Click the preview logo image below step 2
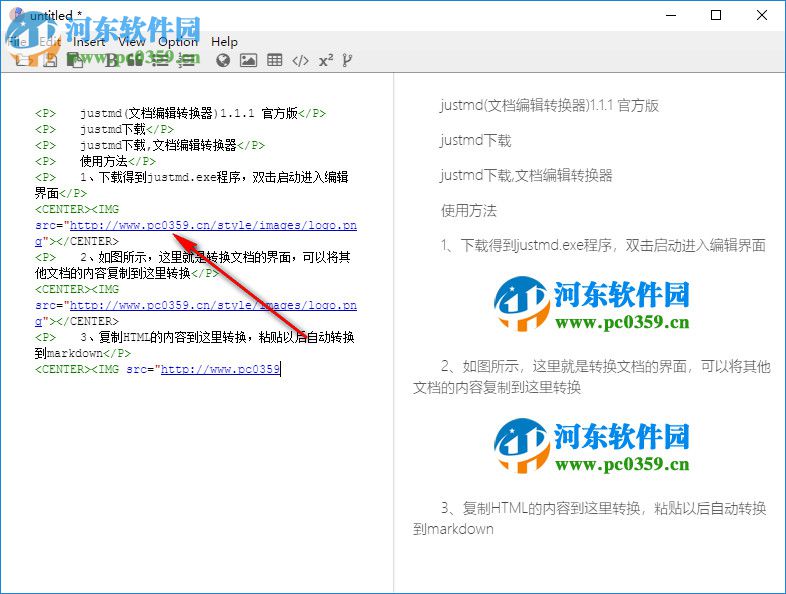 [x=592, y=446]
